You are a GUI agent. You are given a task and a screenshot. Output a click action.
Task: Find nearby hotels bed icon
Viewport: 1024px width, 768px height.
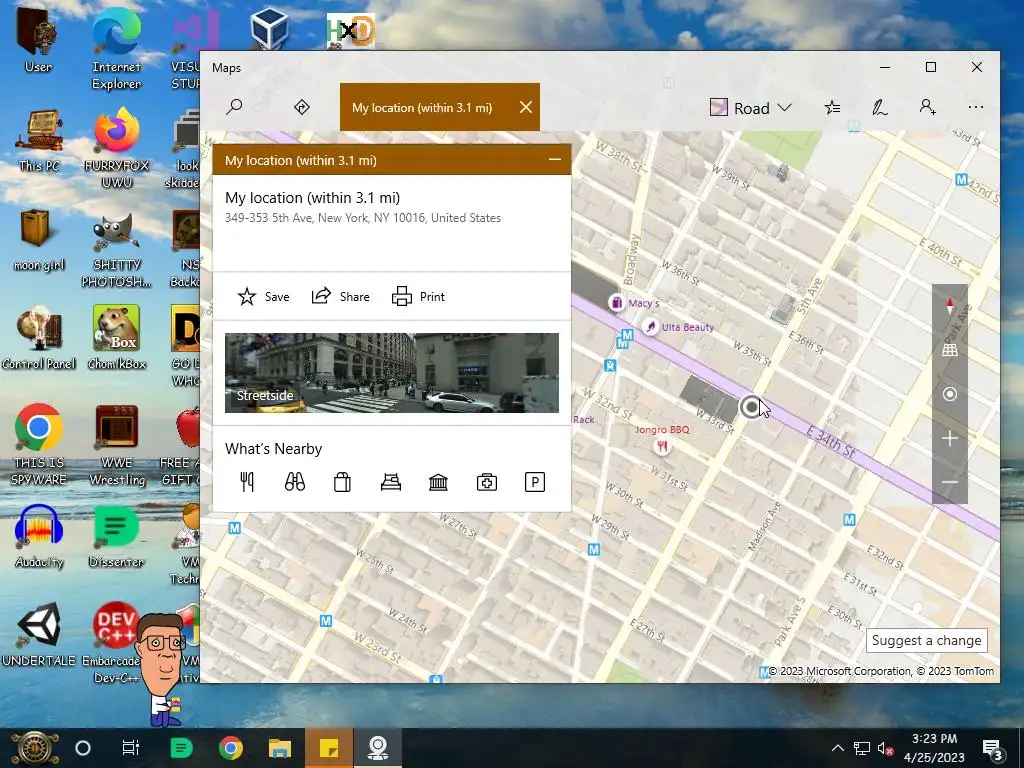pyautogui.click(x=391, y=482)
